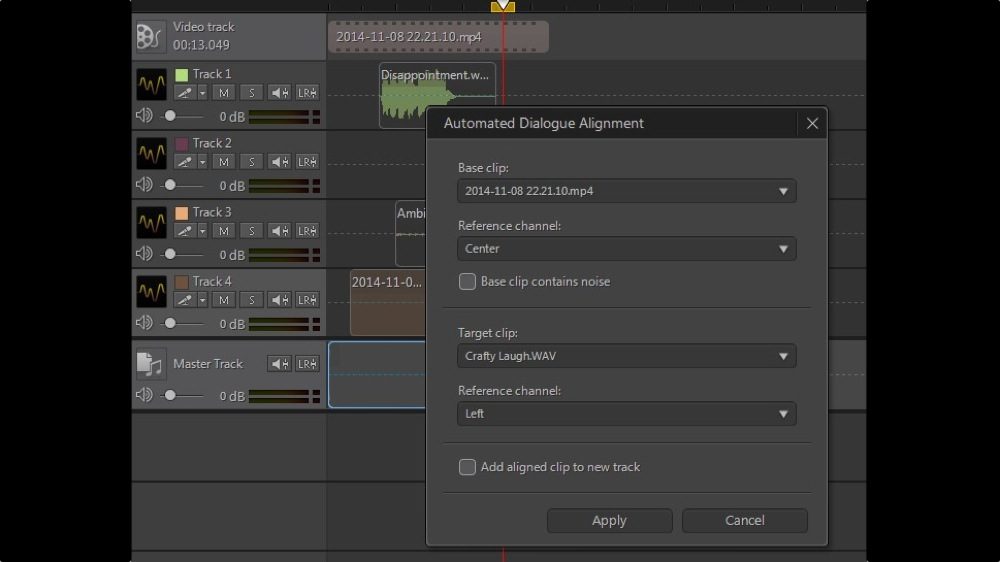Click Track 3 speaker effect icon
The image size is (1000, 562).
[279, 231]
